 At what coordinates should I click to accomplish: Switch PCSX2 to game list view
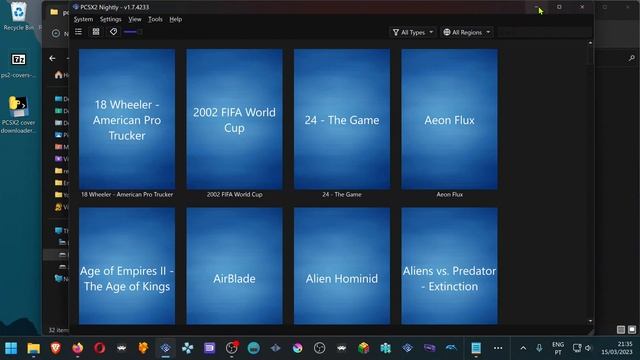tap(78, 32)
